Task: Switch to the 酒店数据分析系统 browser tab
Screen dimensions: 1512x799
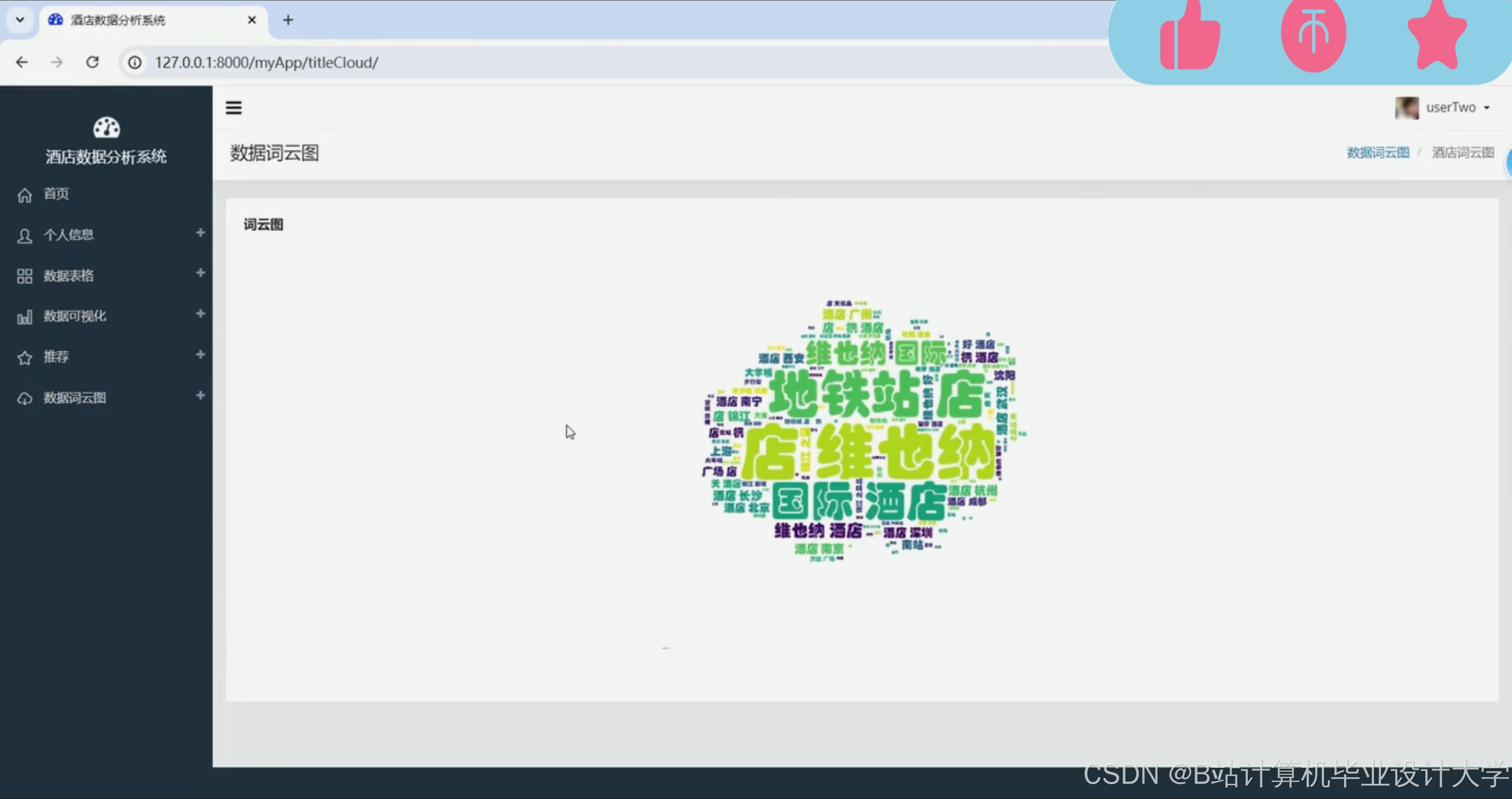Action: (154, 20)
